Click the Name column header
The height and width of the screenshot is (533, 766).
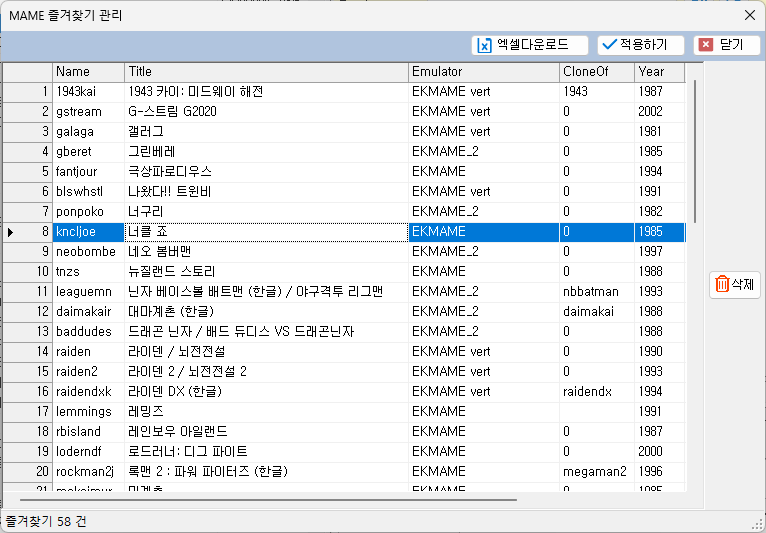pos(88,72)
